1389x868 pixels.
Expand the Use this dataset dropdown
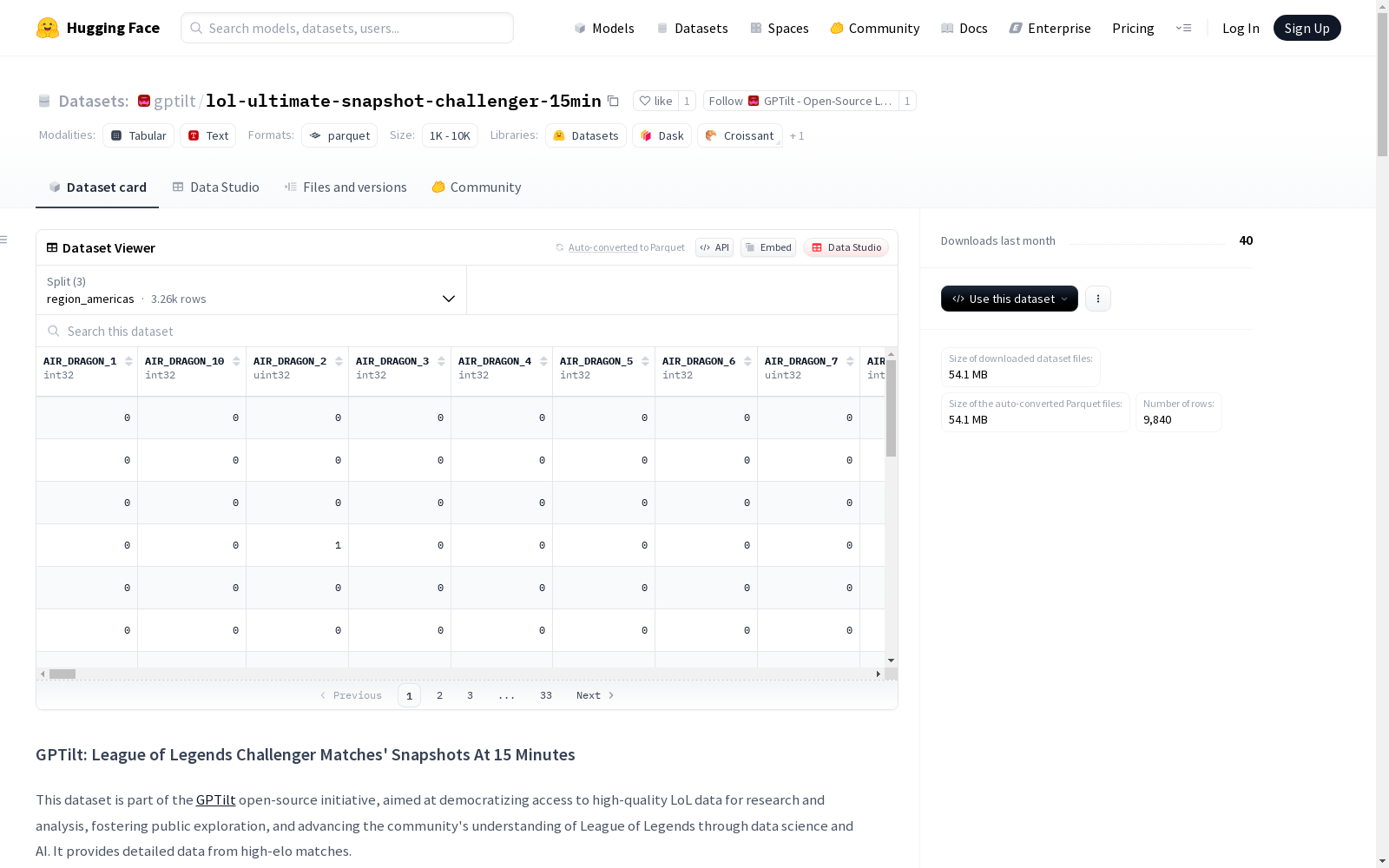coord(1010,299)
